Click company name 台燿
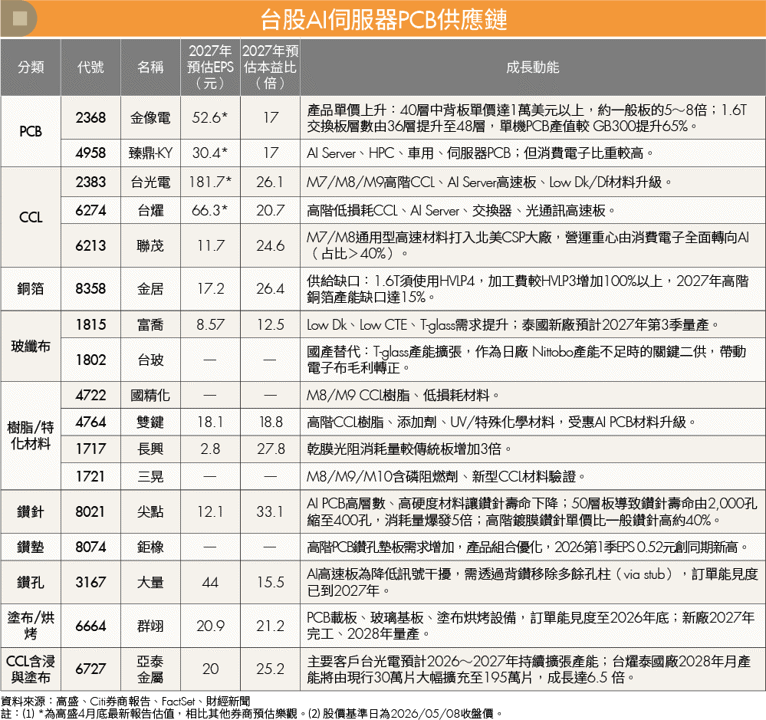 pyautogui.click(x=150, y=211)
